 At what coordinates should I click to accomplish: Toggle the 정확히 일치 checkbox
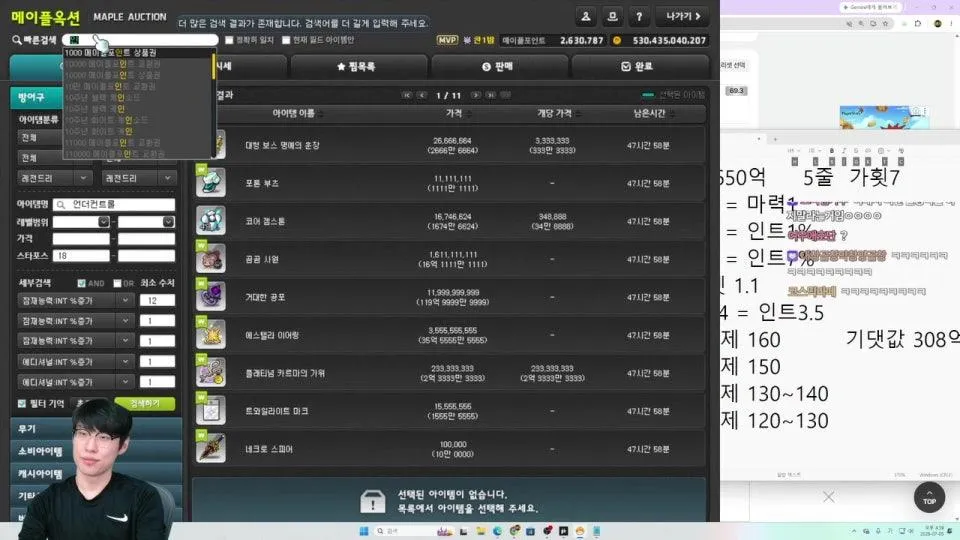pos(230,40)
